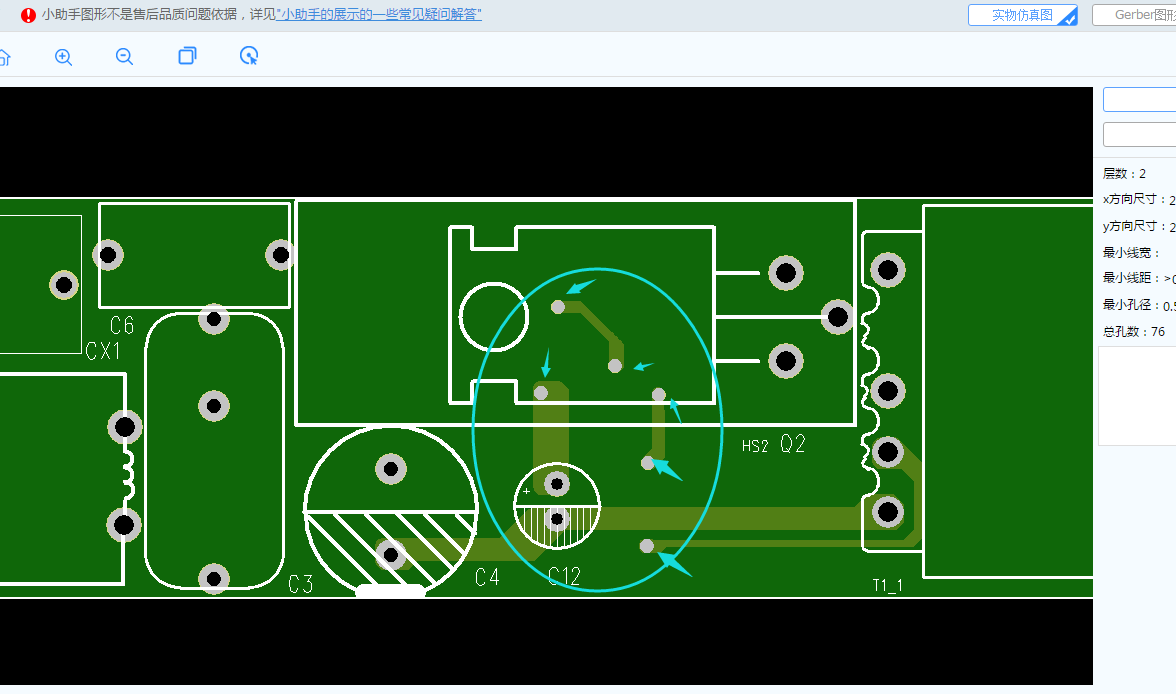Select the C6 label on the PCB
Viewport: 1176px width, 694px height.
[122, 325]
